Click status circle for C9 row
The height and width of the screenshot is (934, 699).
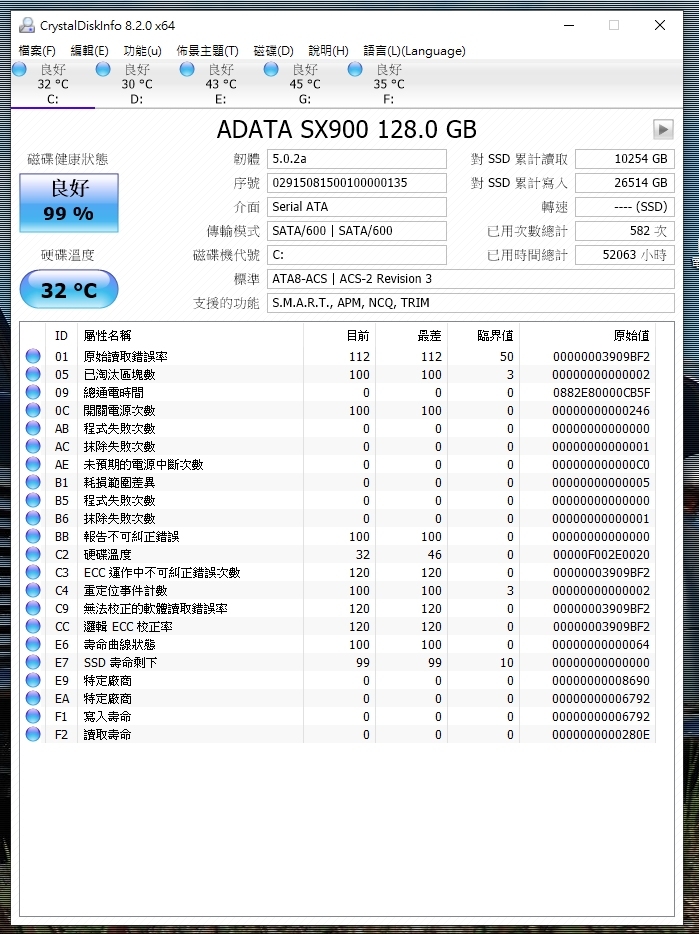click(x=33, y=608)
